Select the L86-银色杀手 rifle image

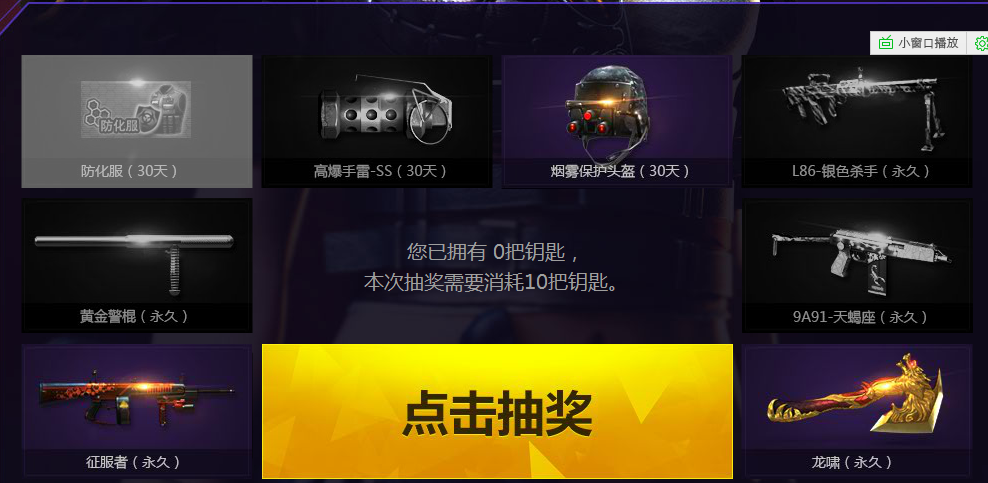(859, 106)
